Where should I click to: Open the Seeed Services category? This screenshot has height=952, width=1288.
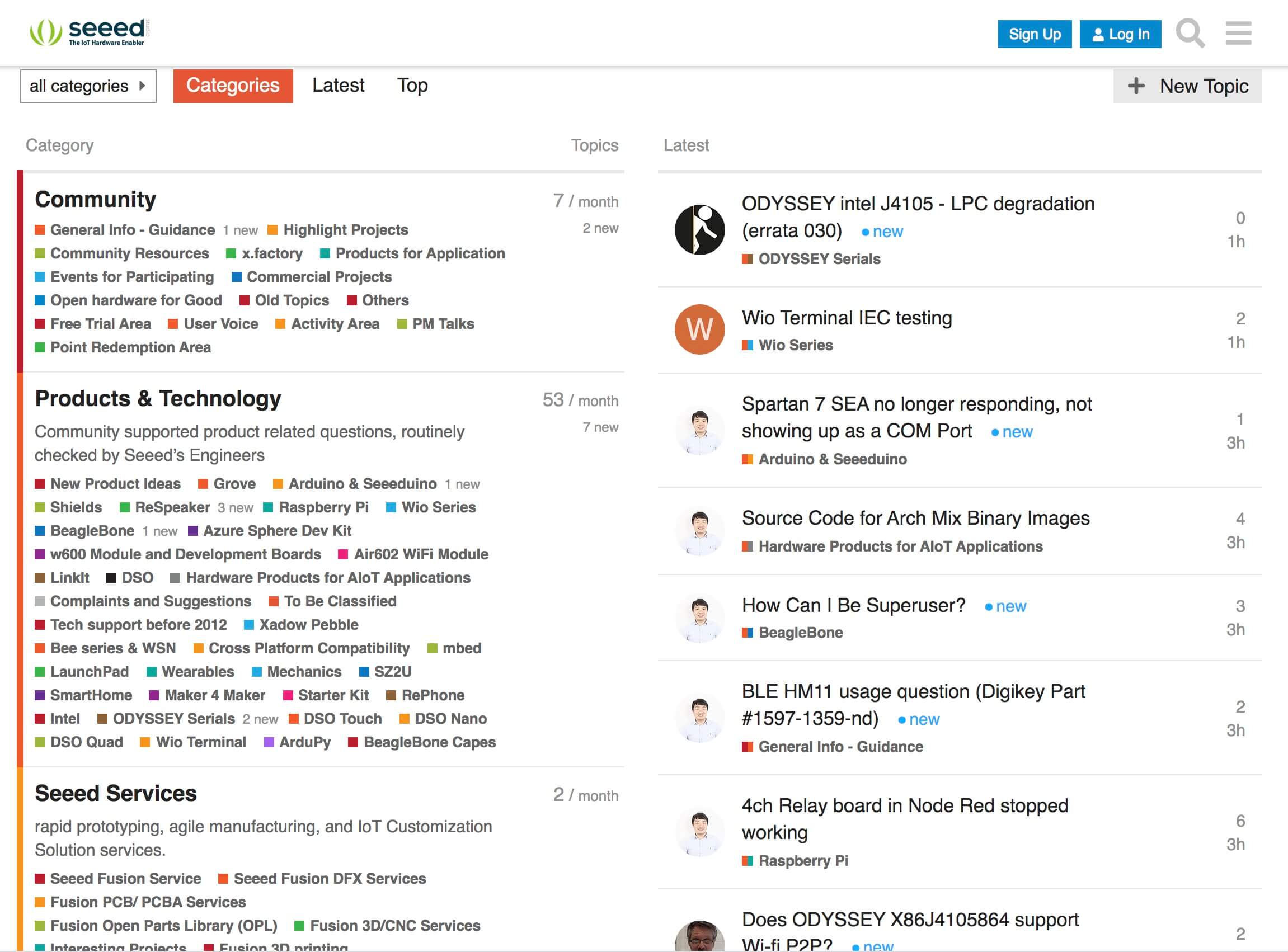point(116,794)
